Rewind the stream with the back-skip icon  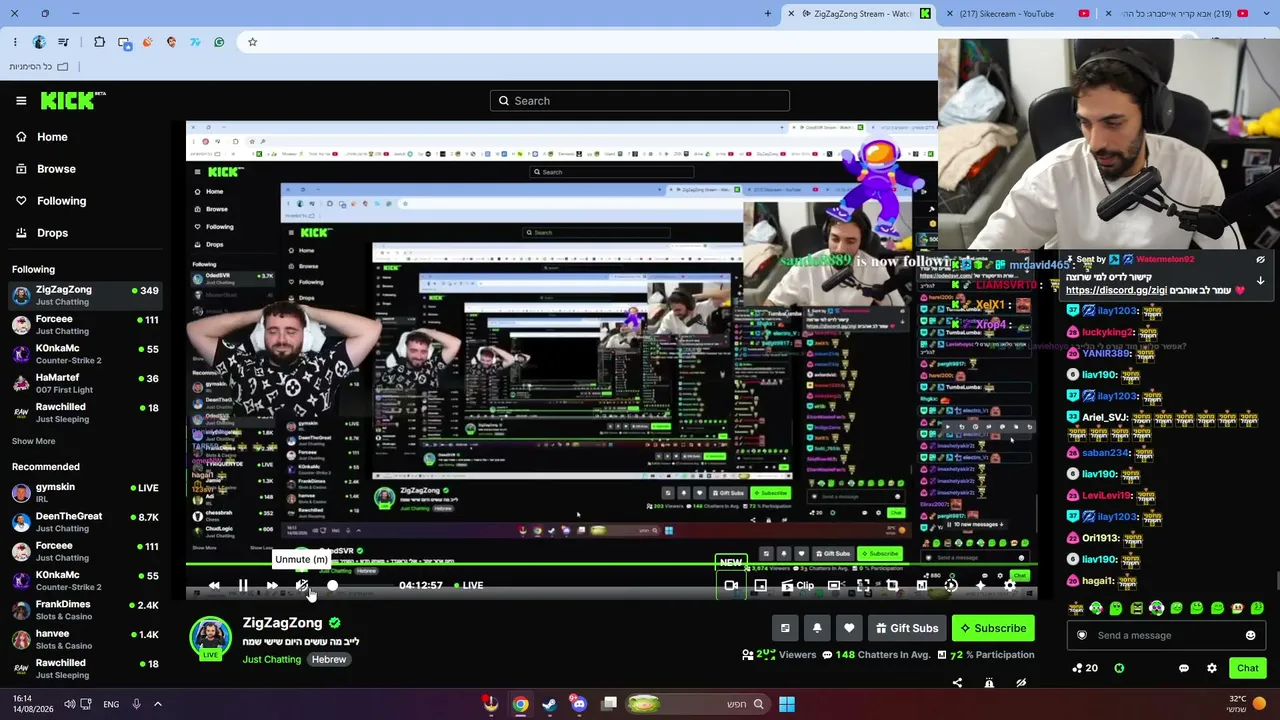[x=214, y=586]
